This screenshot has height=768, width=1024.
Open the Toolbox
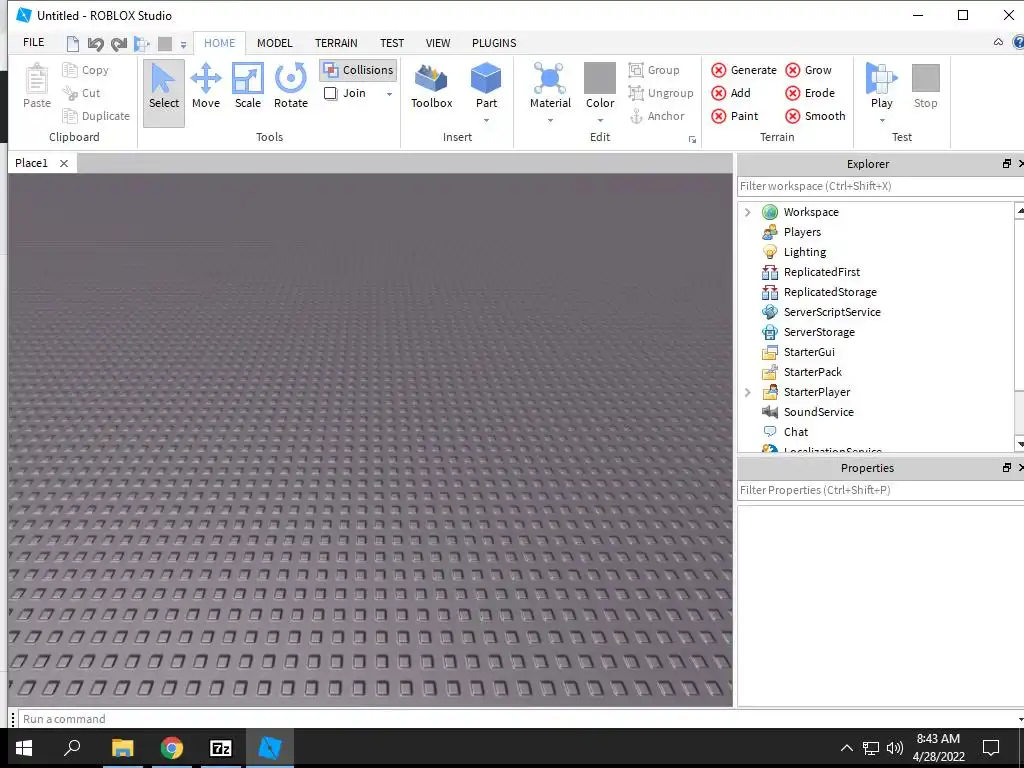(432, 86)
